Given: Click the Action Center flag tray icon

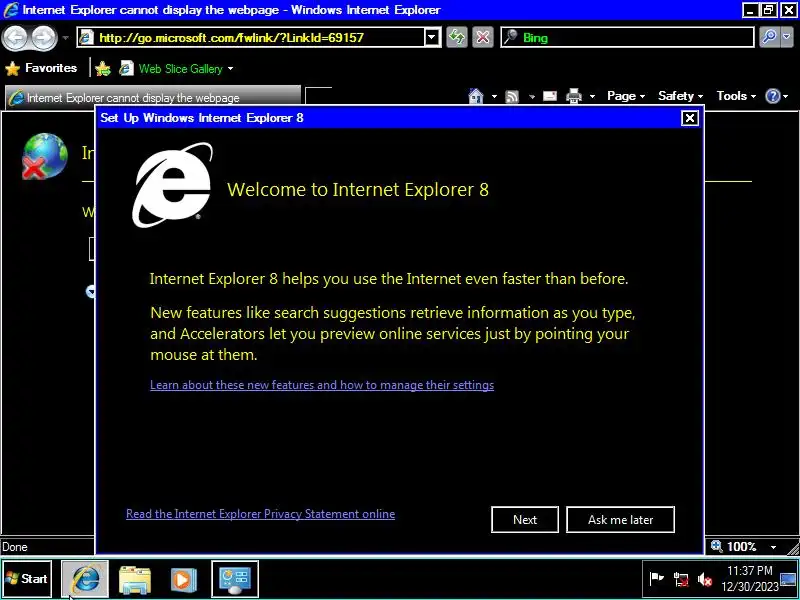Looking at the screenshot, I should click(x=657, y=579).
